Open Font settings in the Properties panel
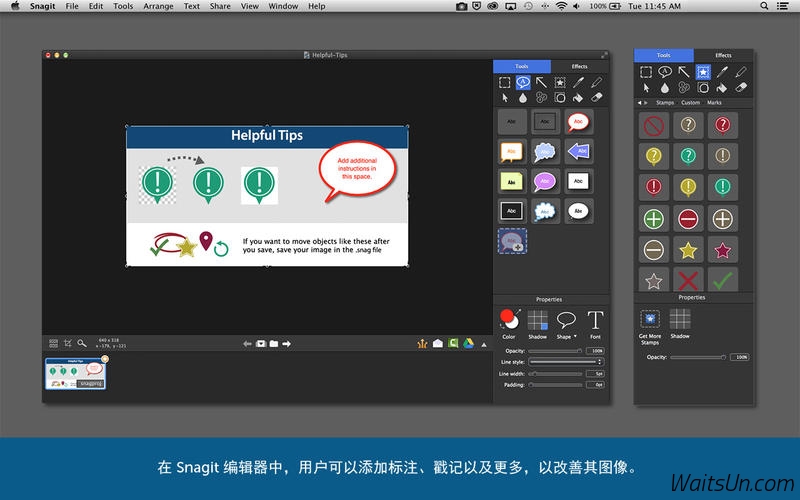 pos(595,324)
